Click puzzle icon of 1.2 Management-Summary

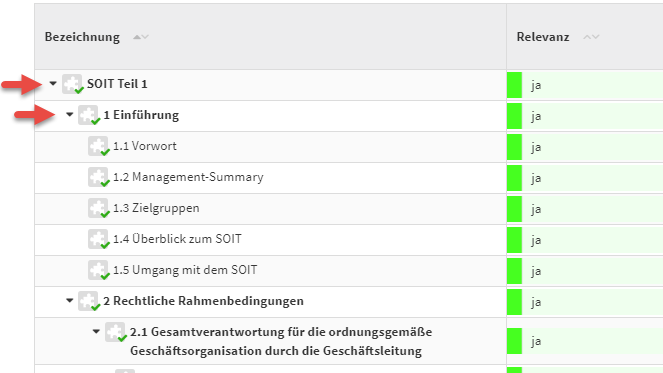(x=99, y=177)
